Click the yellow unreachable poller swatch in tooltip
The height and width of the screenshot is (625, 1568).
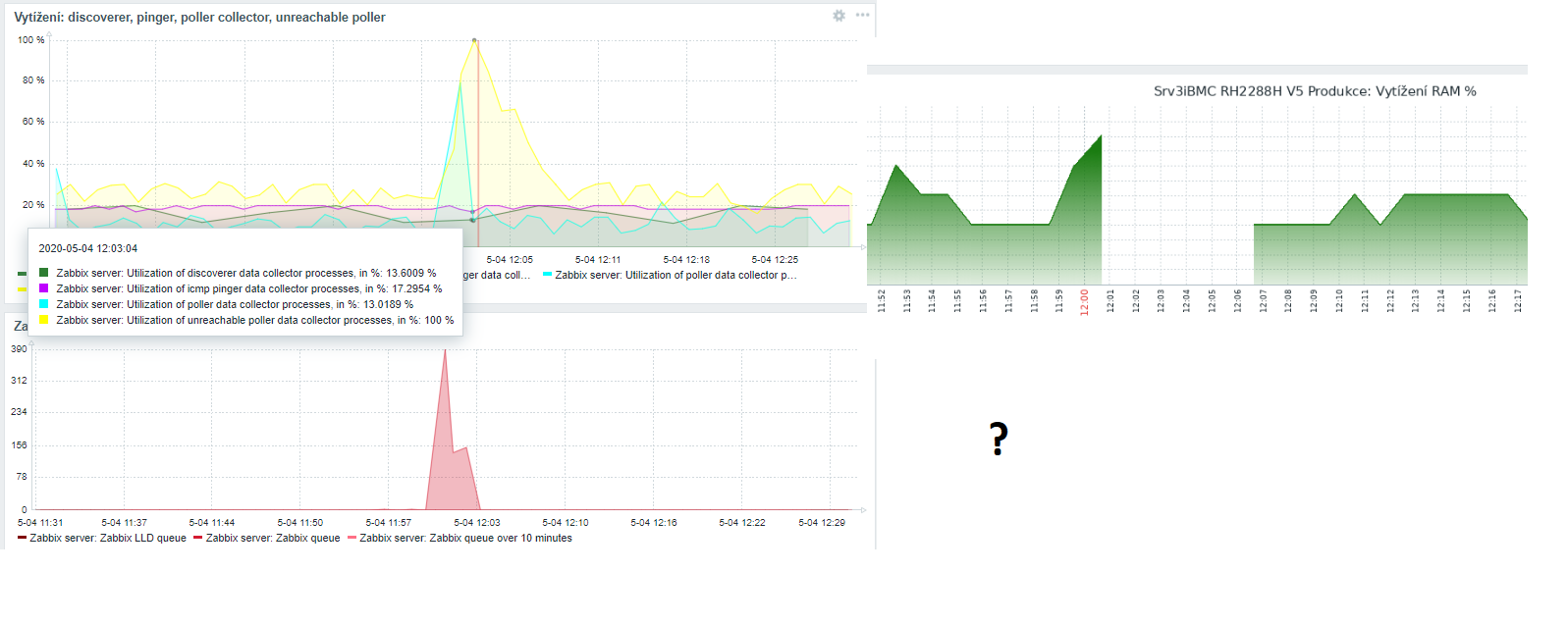43,320
